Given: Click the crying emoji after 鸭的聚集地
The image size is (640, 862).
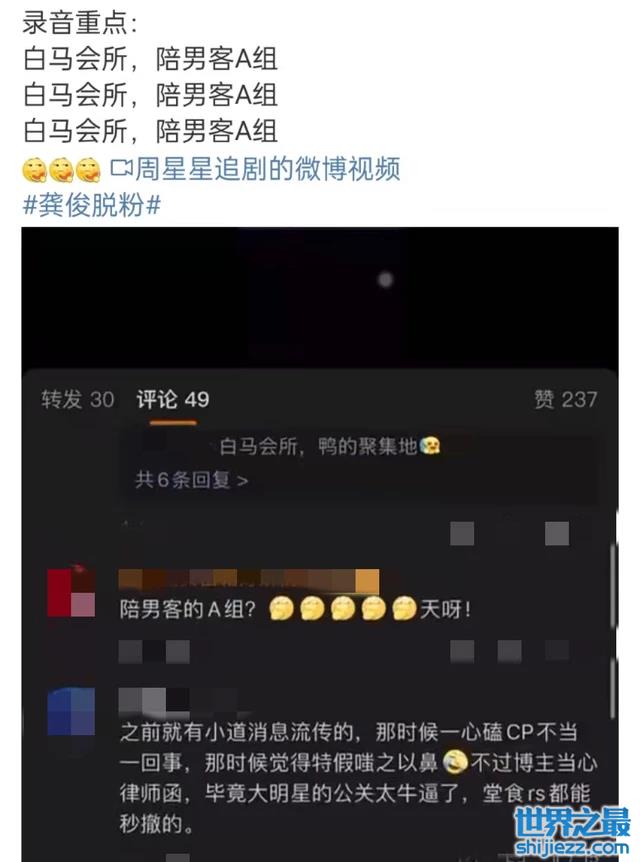Looking at the screenshot, I should [429, 445].
